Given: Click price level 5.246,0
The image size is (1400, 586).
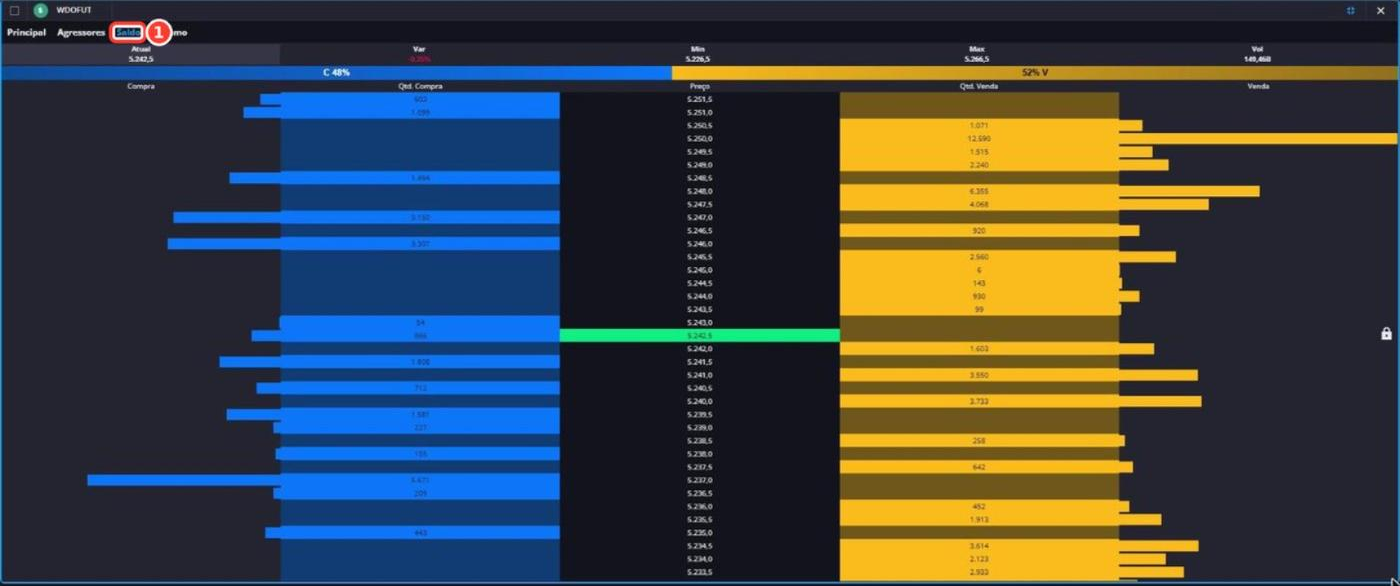Looking at the screenshot, I should tap(700, 244).
